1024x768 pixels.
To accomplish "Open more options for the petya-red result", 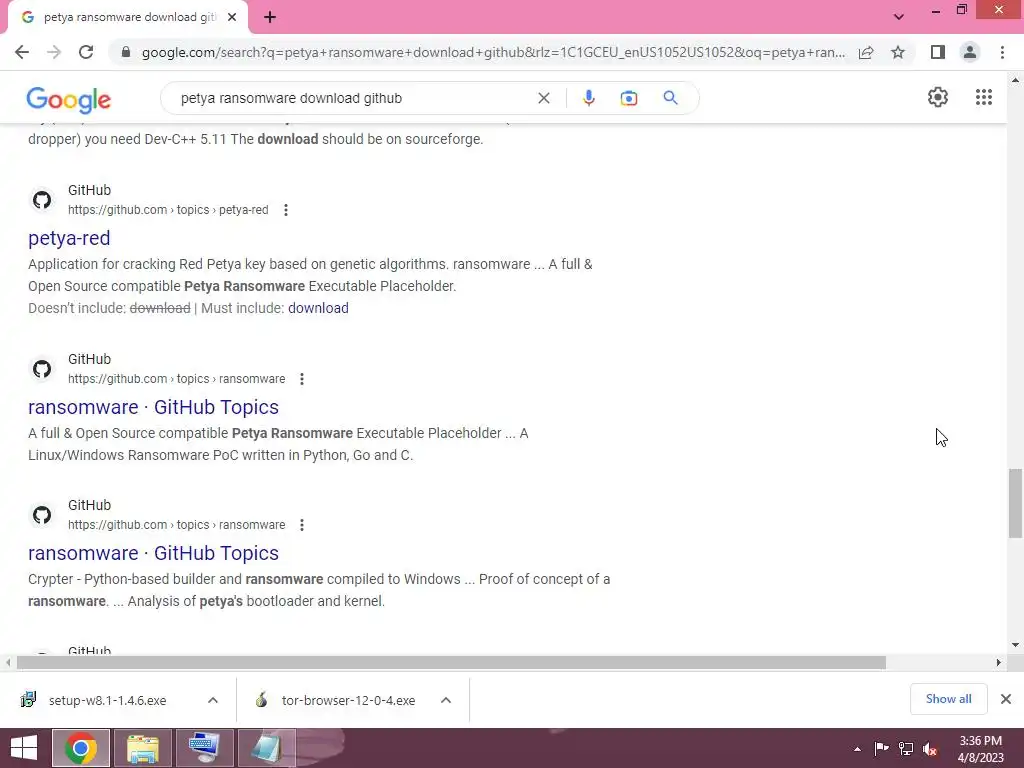I will click(285, 210).
